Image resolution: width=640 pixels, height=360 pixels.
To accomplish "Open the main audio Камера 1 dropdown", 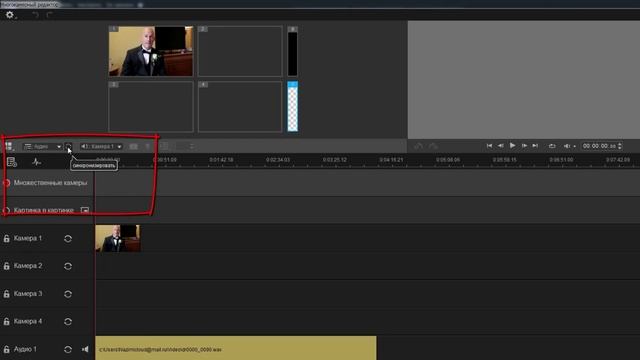I will coord(101,146).
